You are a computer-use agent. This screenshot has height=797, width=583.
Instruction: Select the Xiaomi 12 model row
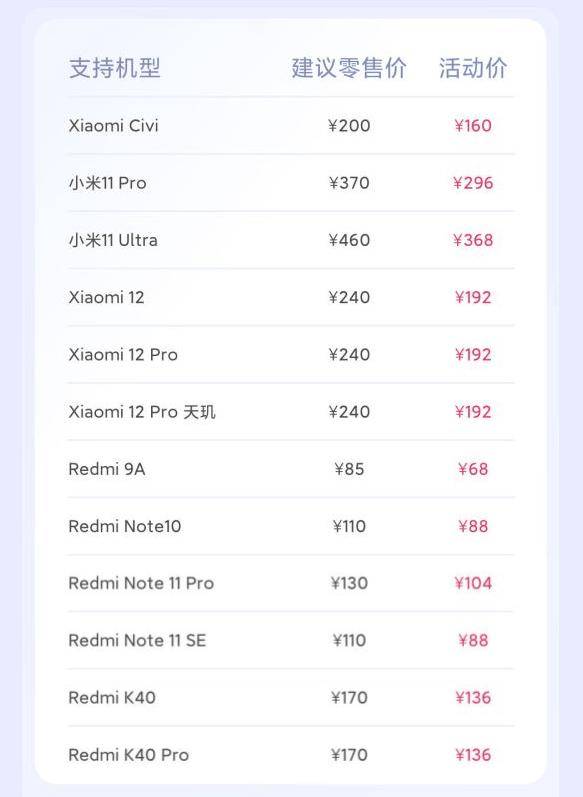291,297
